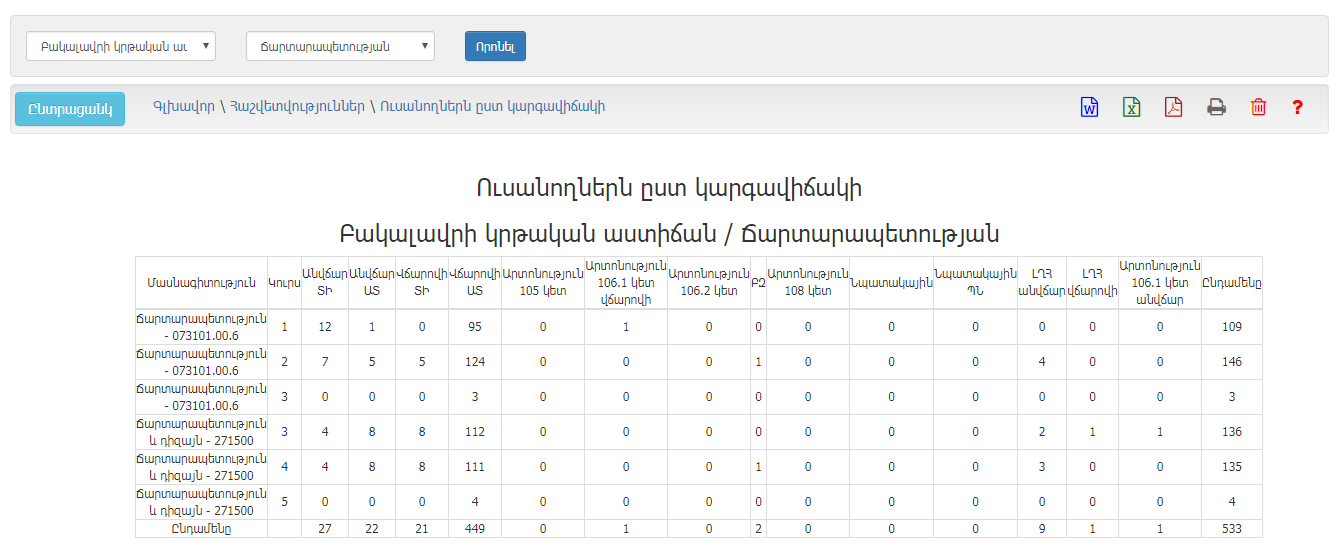
Task: Go to Գլխավոր in the breadcrumb
Action: [183, 106]
